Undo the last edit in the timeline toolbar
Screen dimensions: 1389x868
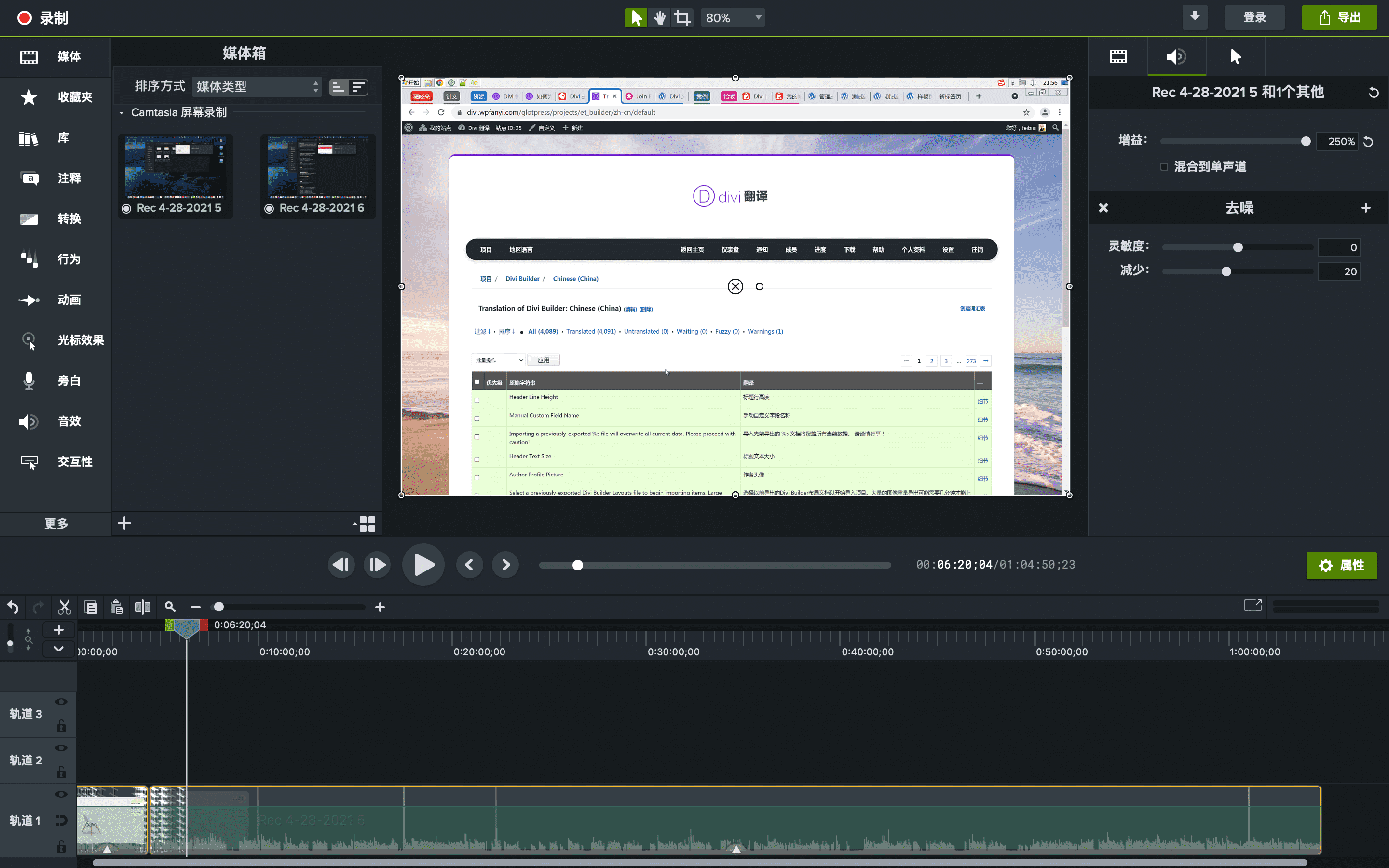click(x=13, y=607)
